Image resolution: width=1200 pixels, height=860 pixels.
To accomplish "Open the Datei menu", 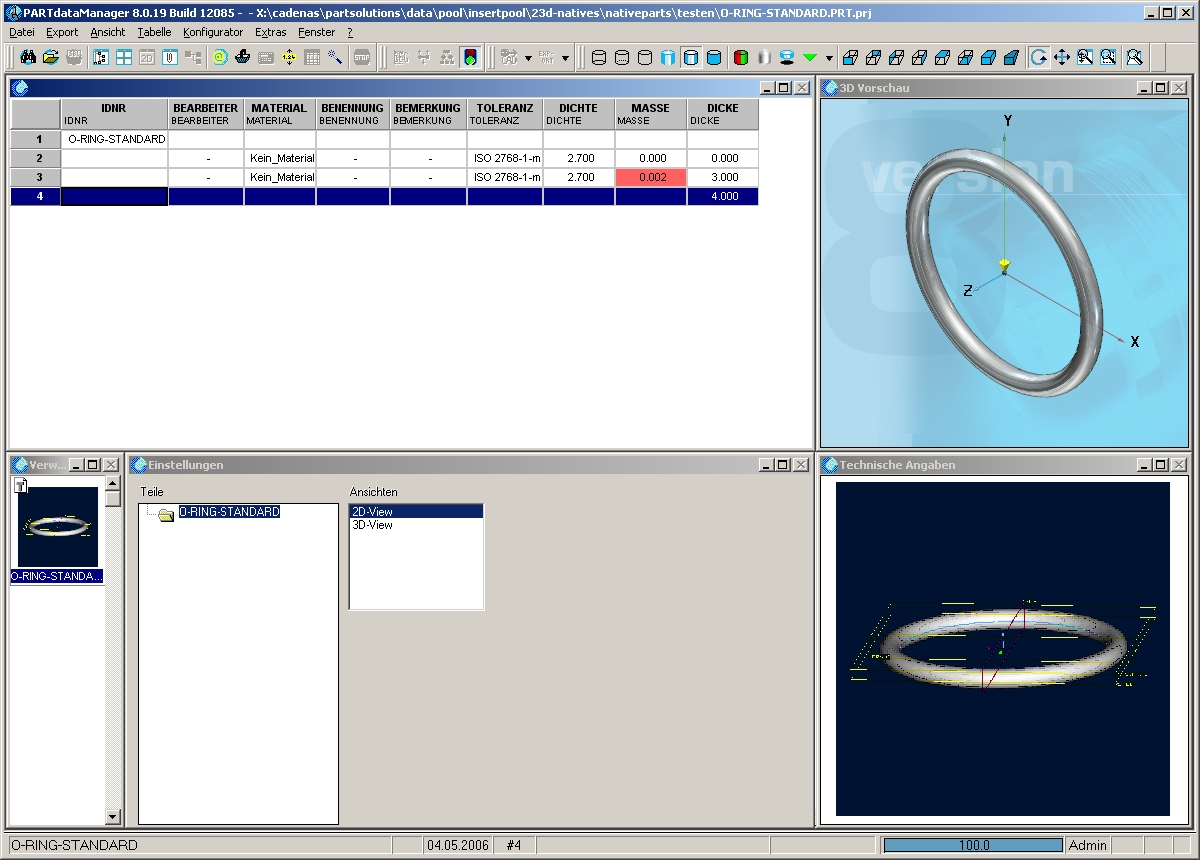I will pos(22,32).
